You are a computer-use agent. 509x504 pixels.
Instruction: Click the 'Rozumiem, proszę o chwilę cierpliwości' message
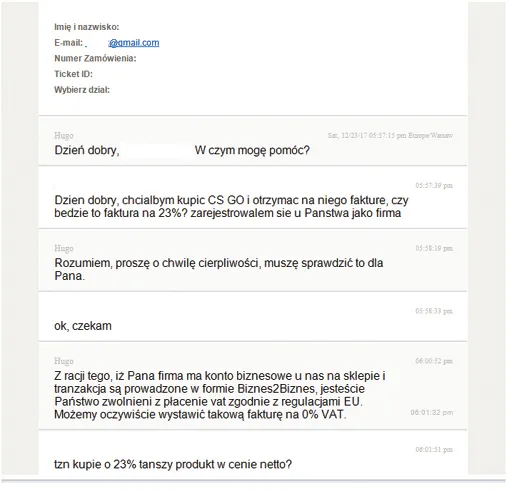pyautogui.click(x=219, y=269)
